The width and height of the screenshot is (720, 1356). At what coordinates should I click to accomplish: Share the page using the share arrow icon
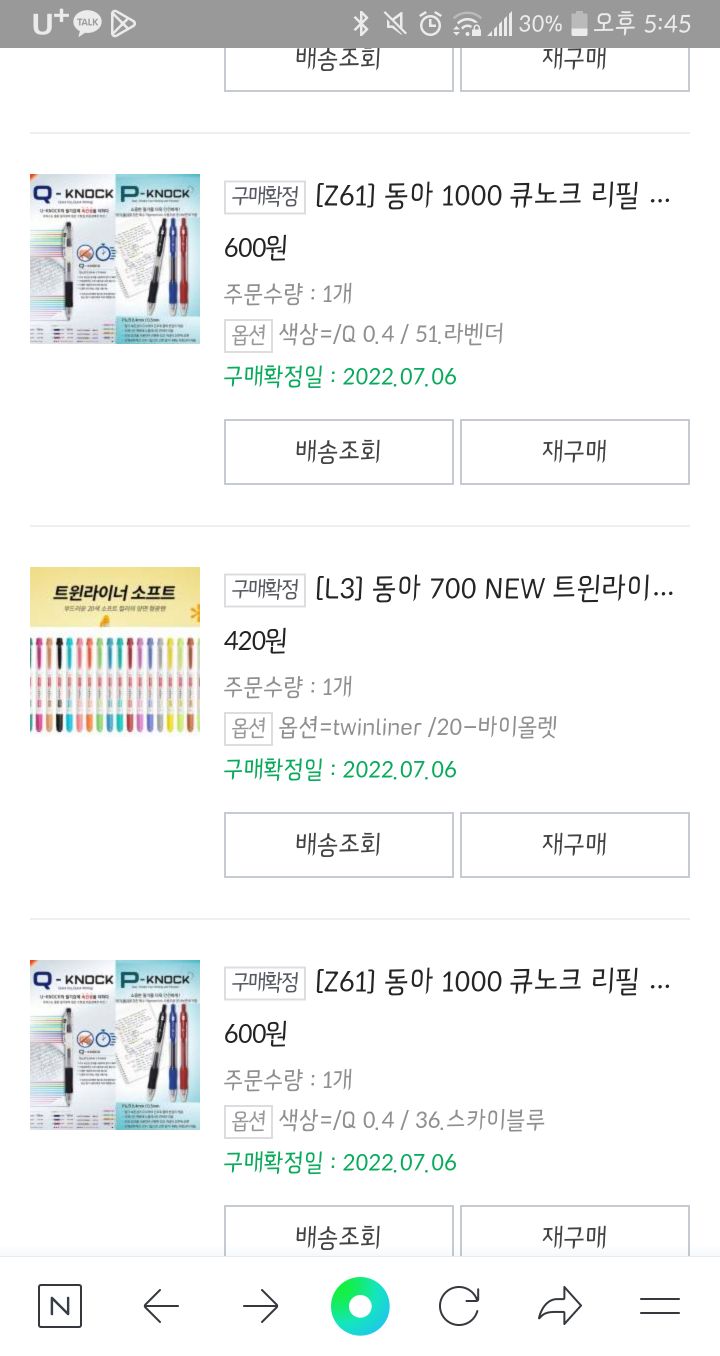click(x=559, y=1306)
